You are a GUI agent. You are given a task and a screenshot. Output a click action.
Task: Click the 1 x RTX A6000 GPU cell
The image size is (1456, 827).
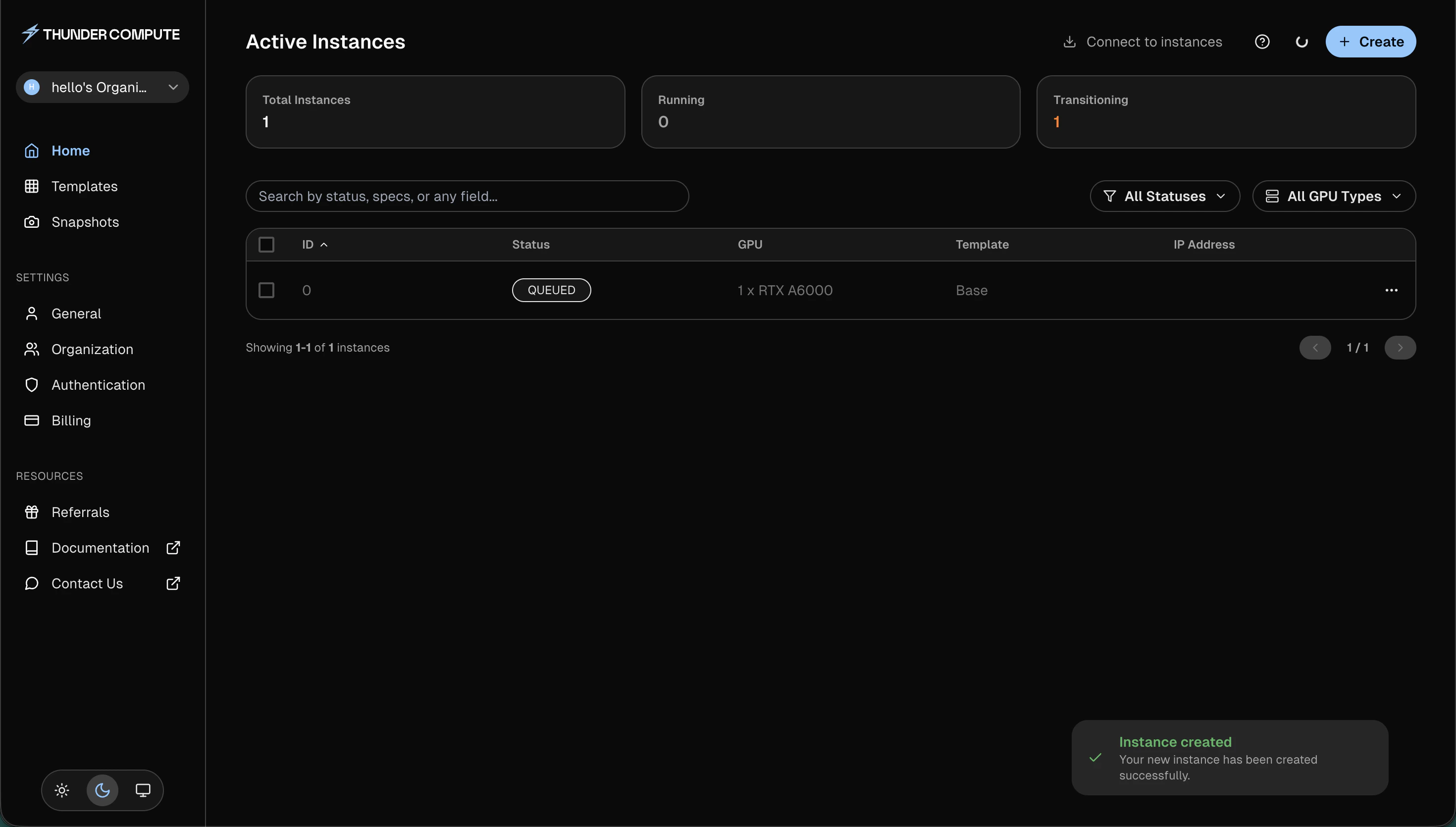click(785, 290)
